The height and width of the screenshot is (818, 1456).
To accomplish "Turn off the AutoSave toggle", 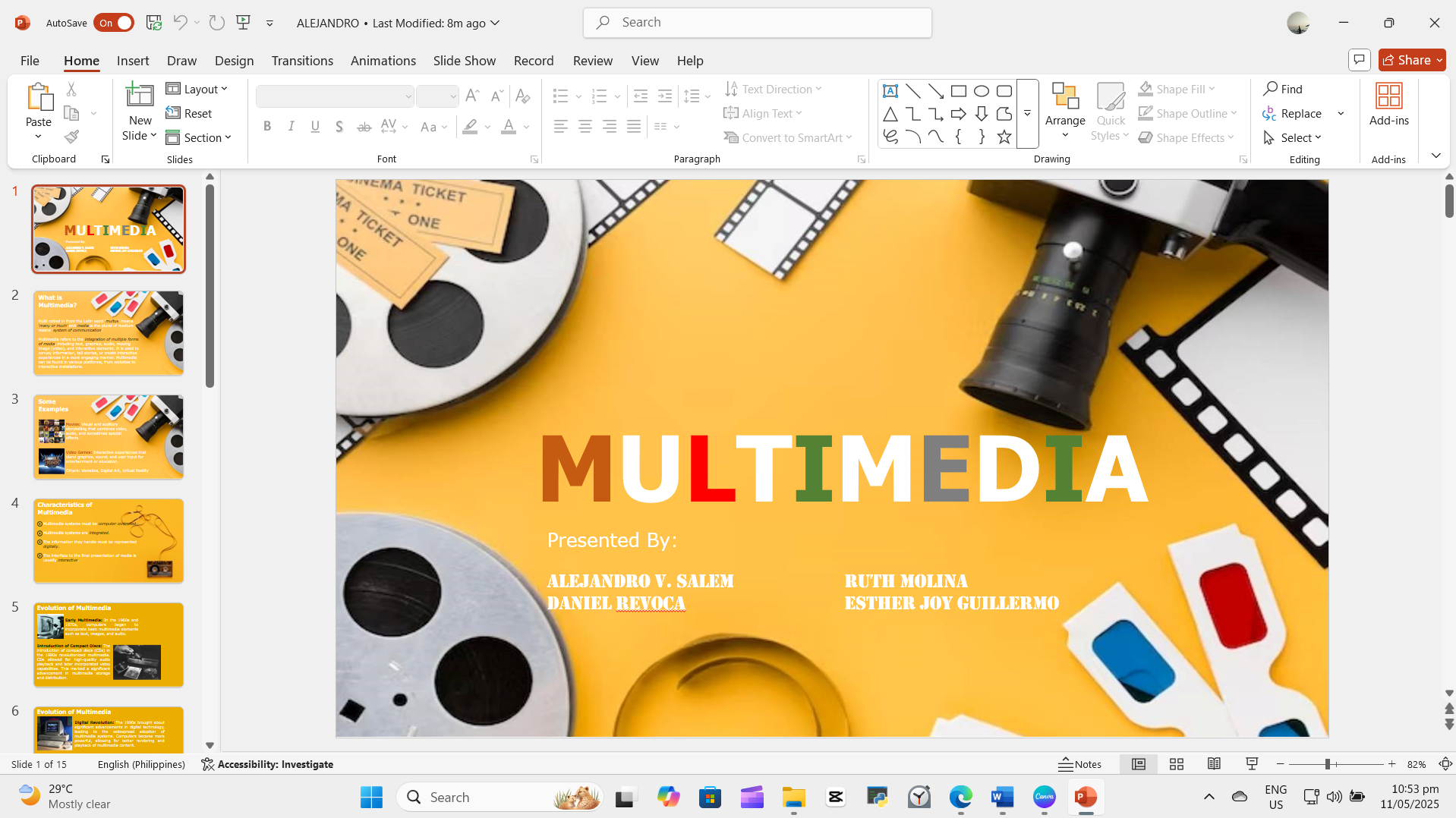I will tap(114, 23).
